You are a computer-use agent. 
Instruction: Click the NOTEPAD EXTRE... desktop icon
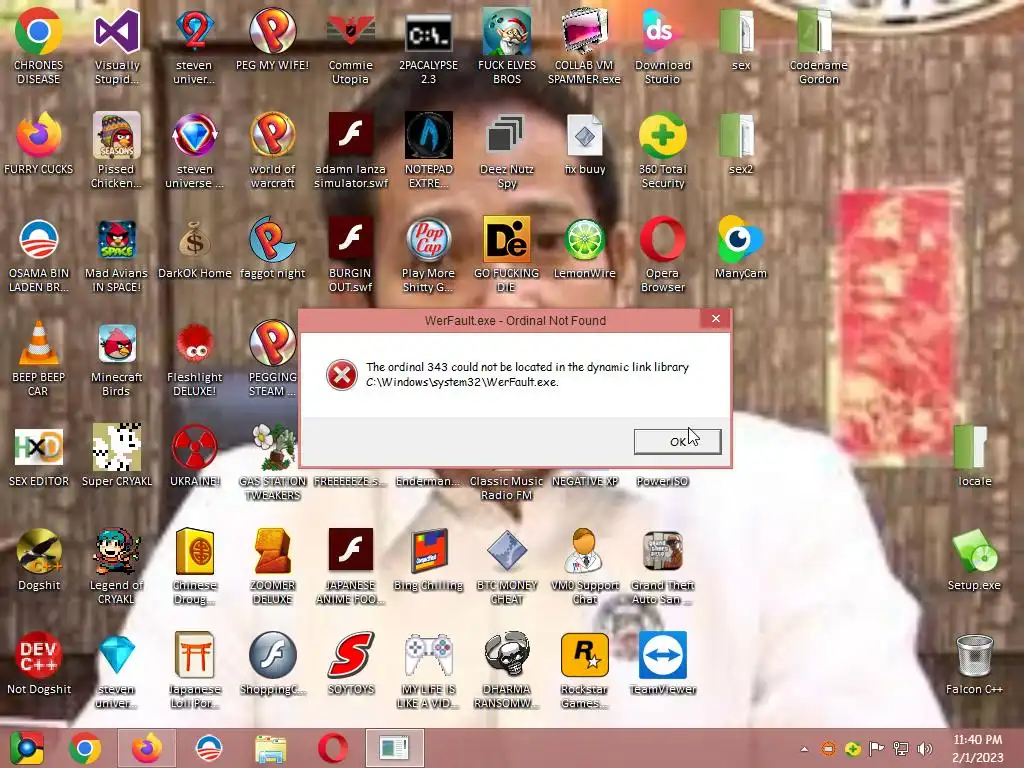[x=428, y=151]
